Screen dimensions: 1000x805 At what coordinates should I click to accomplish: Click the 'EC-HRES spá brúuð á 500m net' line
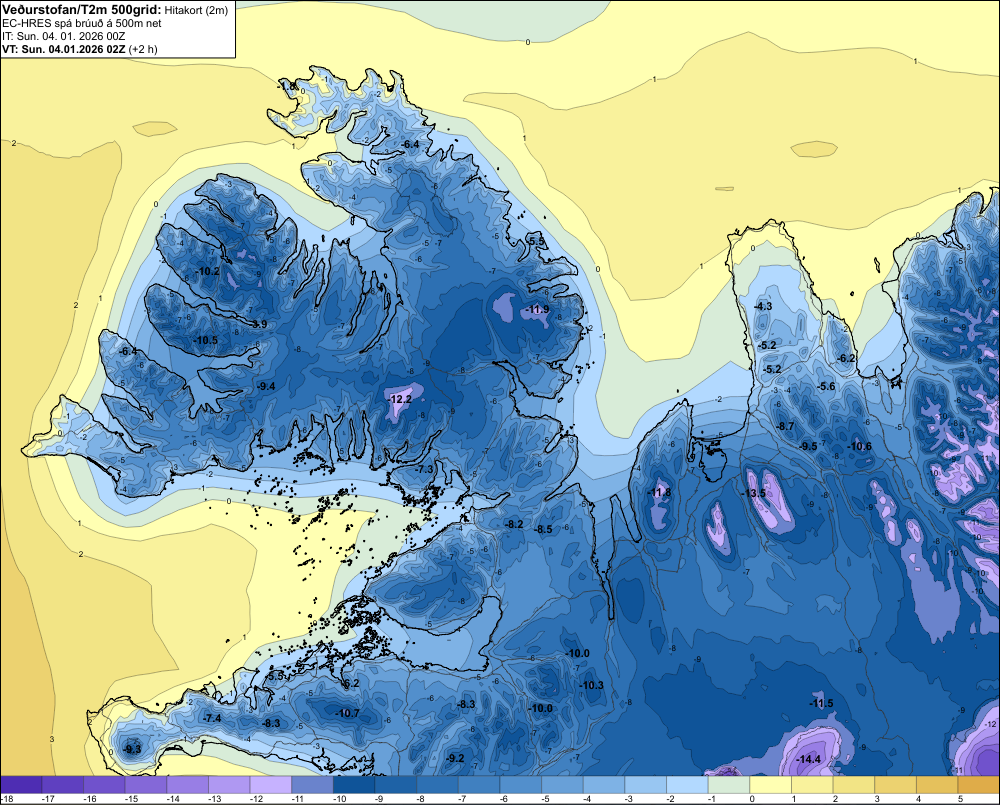click(x=82, y=23)
